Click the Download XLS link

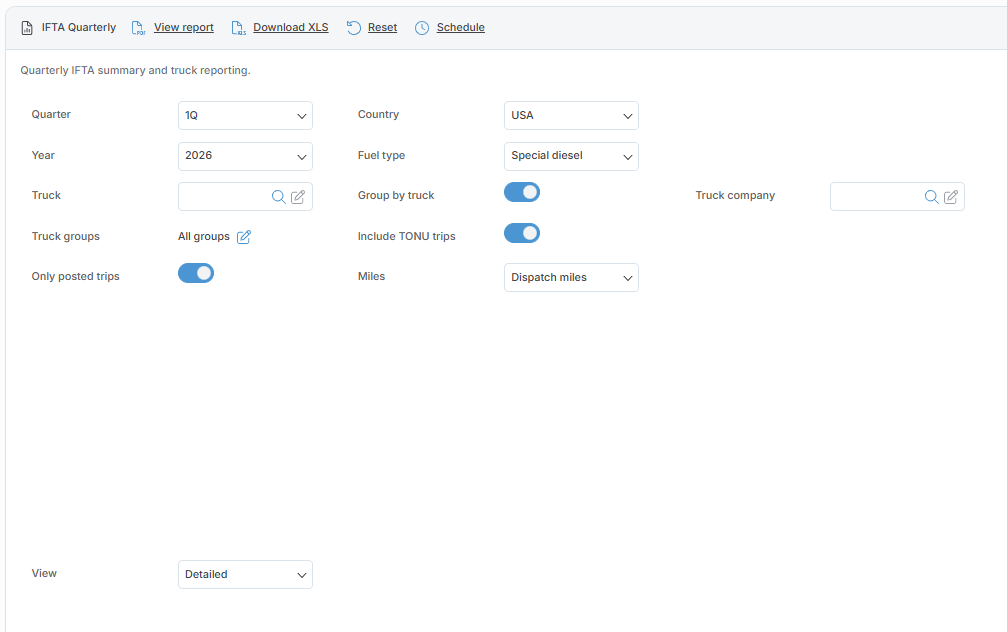tap(291, 28)
